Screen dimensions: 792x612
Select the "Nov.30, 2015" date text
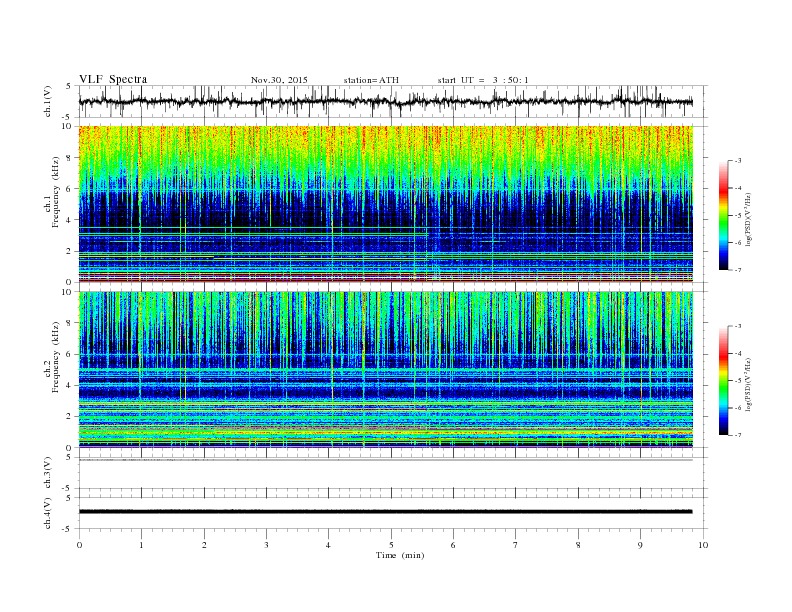pos(279,80)
